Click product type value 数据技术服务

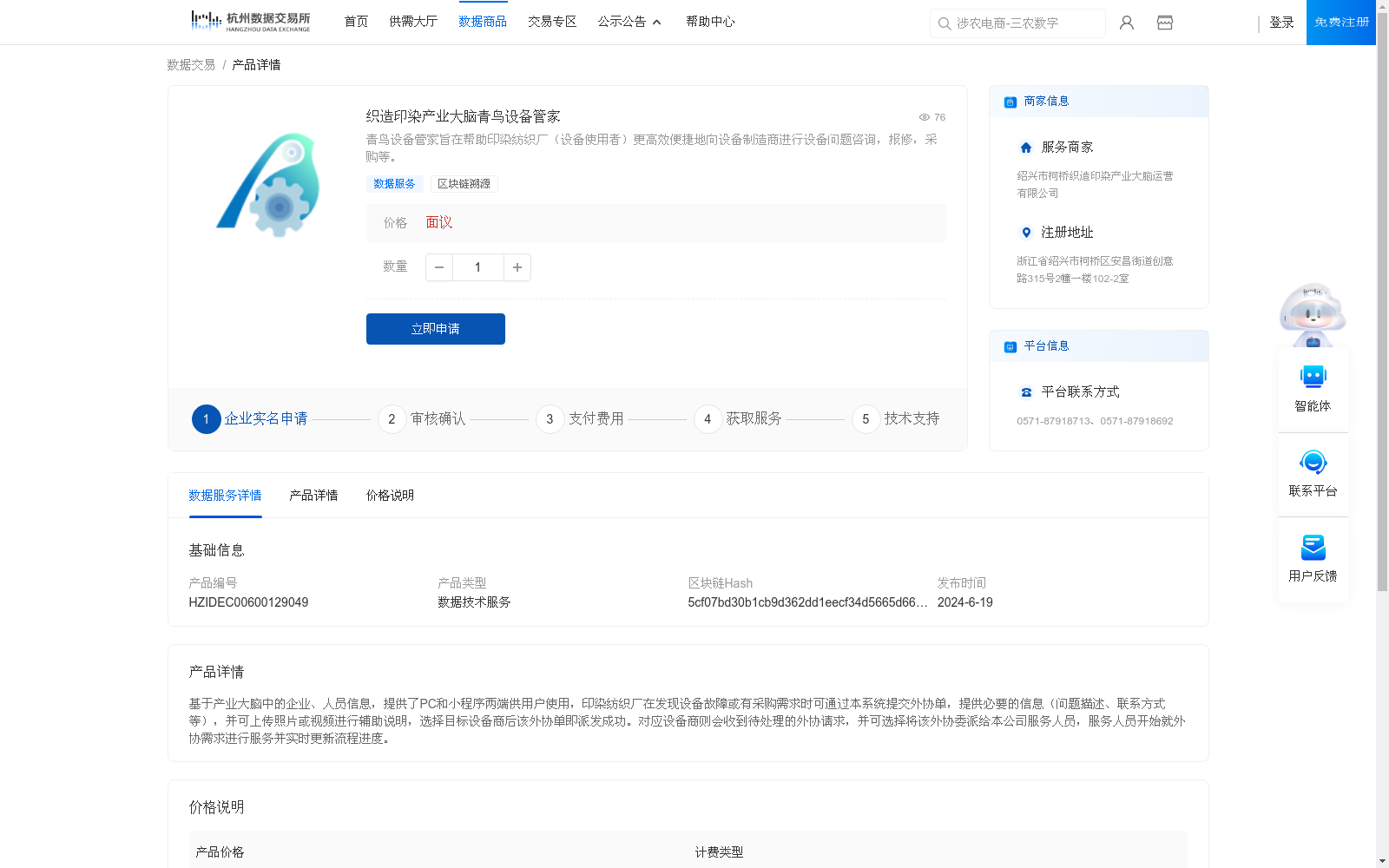474,602
